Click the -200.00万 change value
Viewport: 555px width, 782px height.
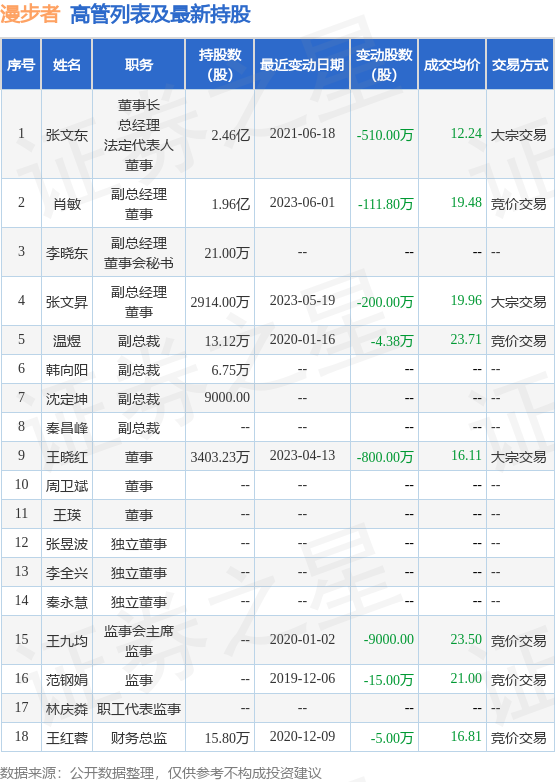(x=385, y=301)
